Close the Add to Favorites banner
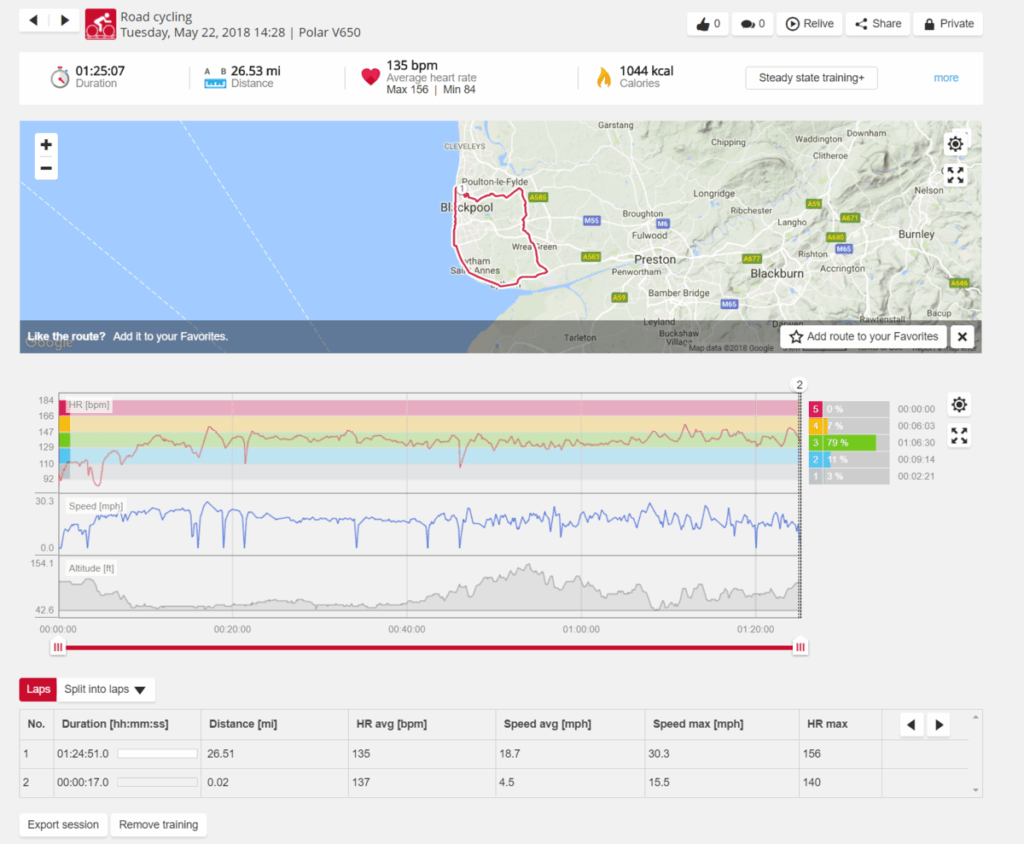This screenshot has width=1024, height=844. pos(961,337)
